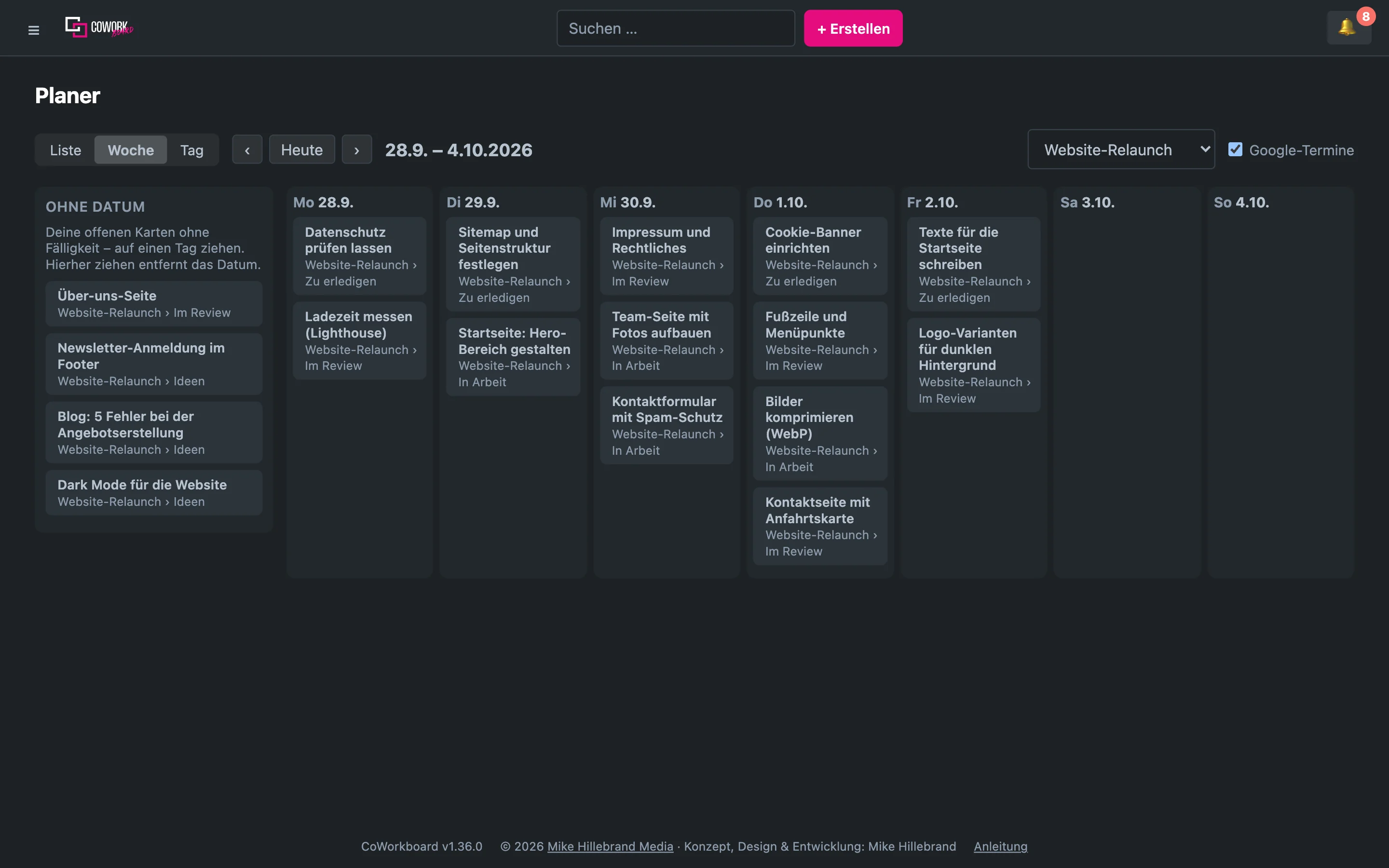Open the hamburger menu
The width and height of the screenshot is (1389, 868).
pos(33,30)
